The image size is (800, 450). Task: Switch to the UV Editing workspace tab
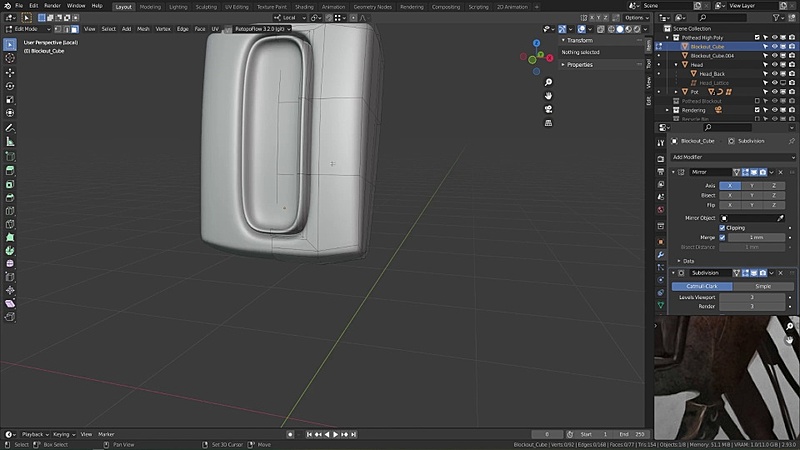[x=237, y=7]
